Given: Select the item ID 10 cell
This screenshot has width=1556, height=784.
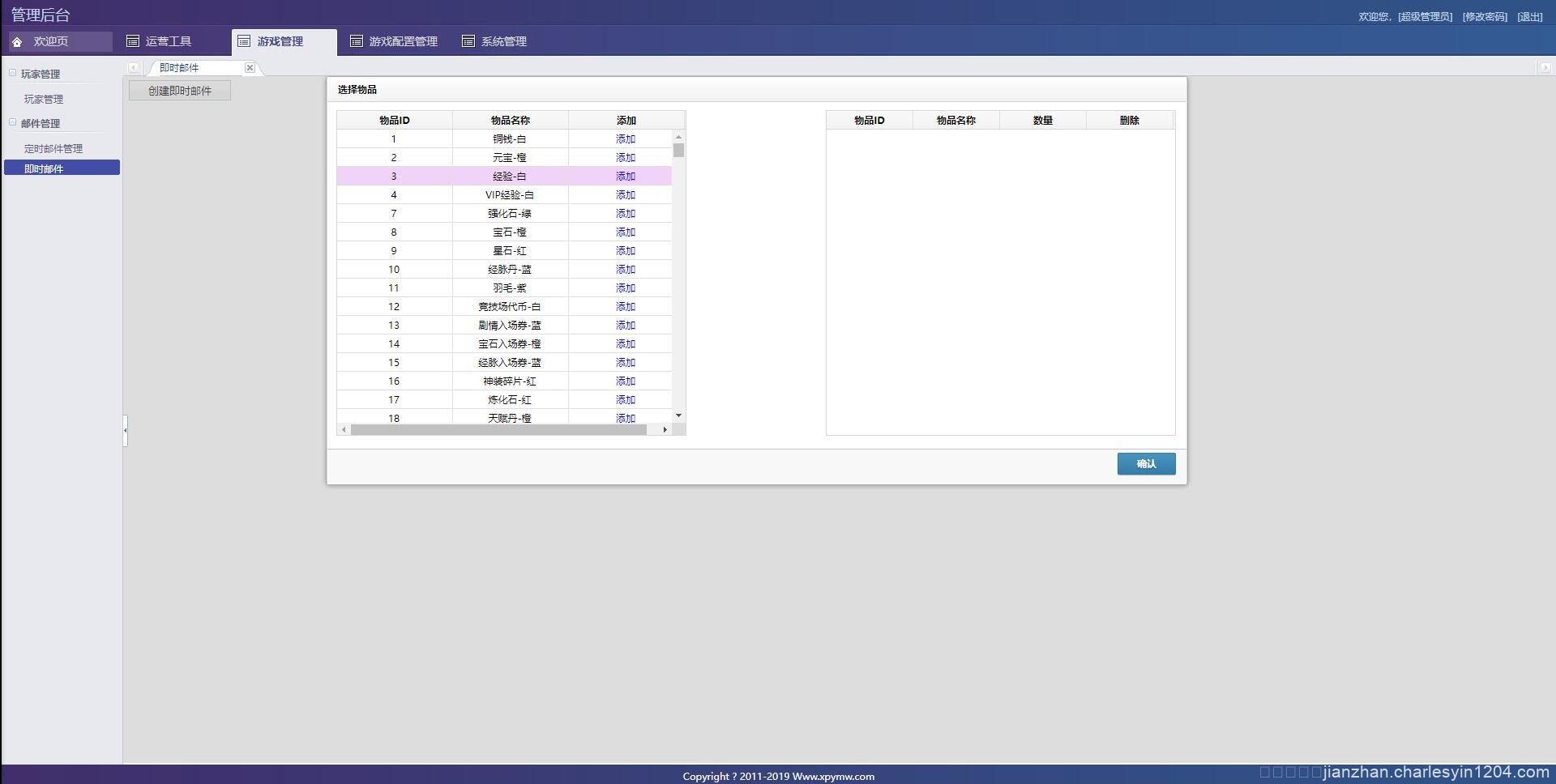Looking at the screenshot, I should pos(395,270).
